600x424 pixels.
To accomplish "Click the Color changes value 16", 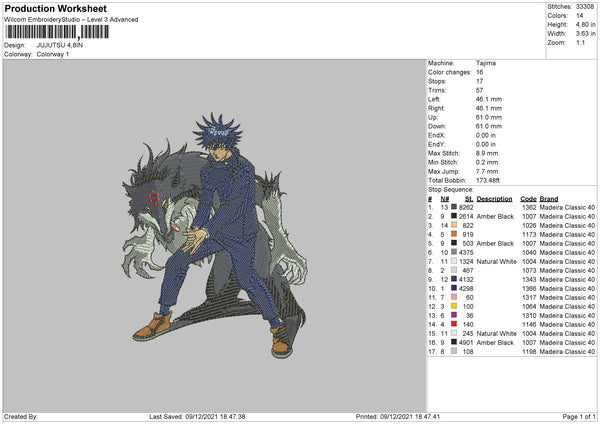I will coord(479,72).
